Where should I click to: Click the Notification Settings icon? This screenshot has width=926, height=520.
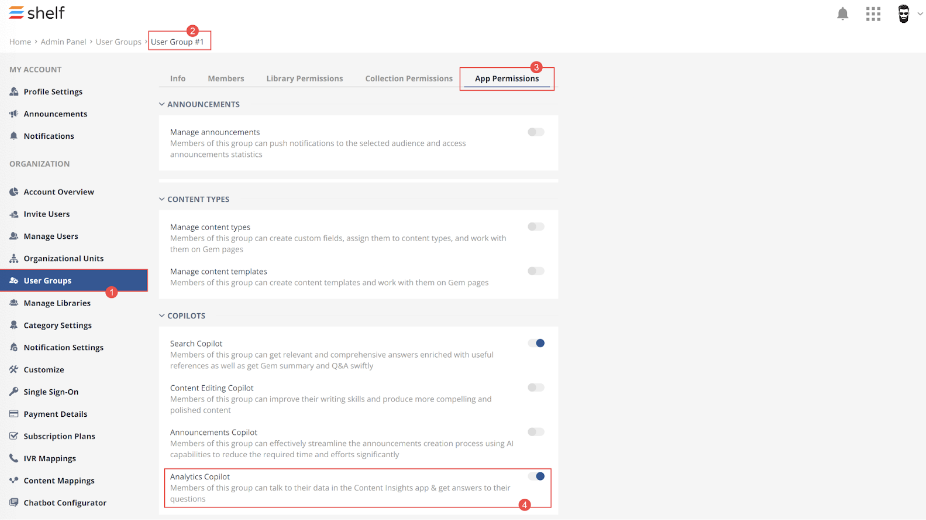[x=14, y=347]
